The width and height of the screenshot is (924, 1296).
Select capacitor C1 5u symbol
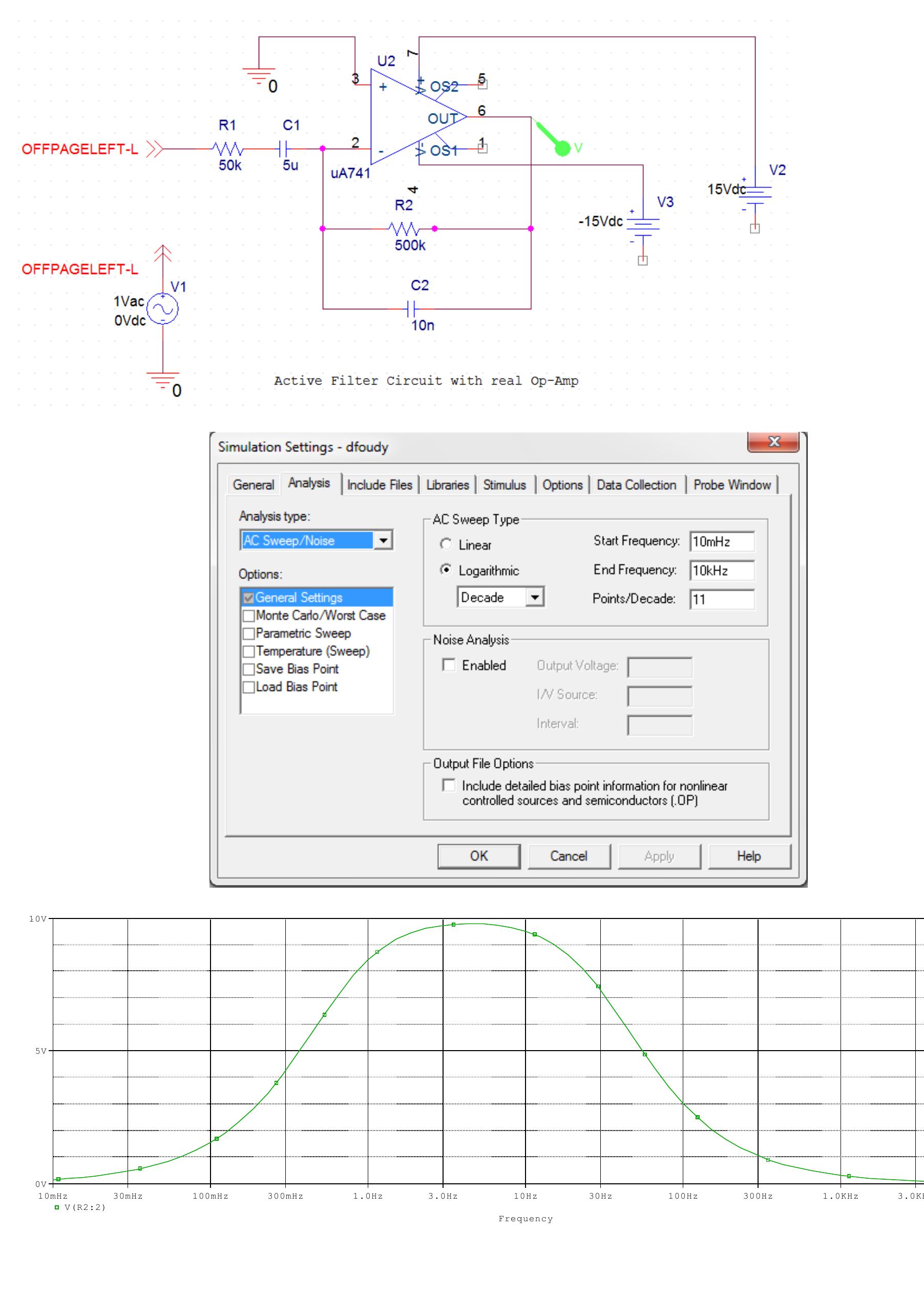tap(283, 149)
